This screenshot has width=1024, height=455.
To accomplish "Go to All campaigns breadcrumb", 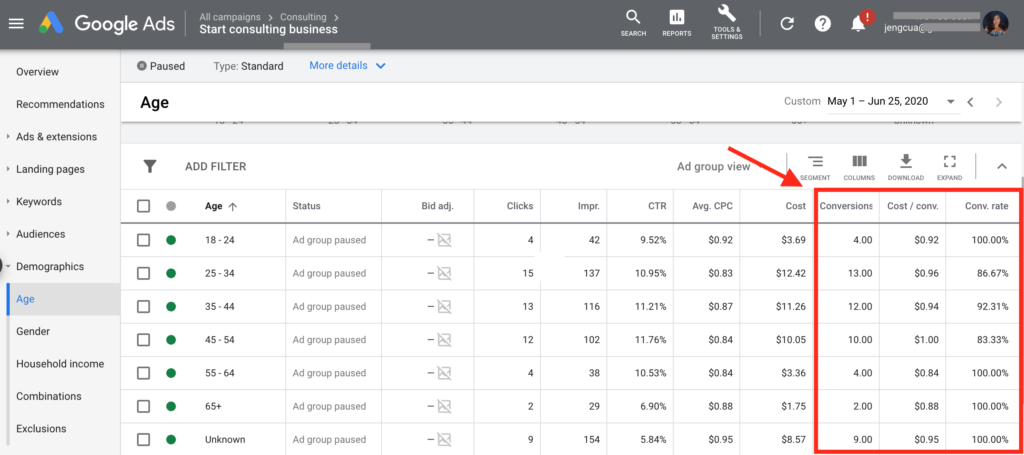I will coord(230,17).
